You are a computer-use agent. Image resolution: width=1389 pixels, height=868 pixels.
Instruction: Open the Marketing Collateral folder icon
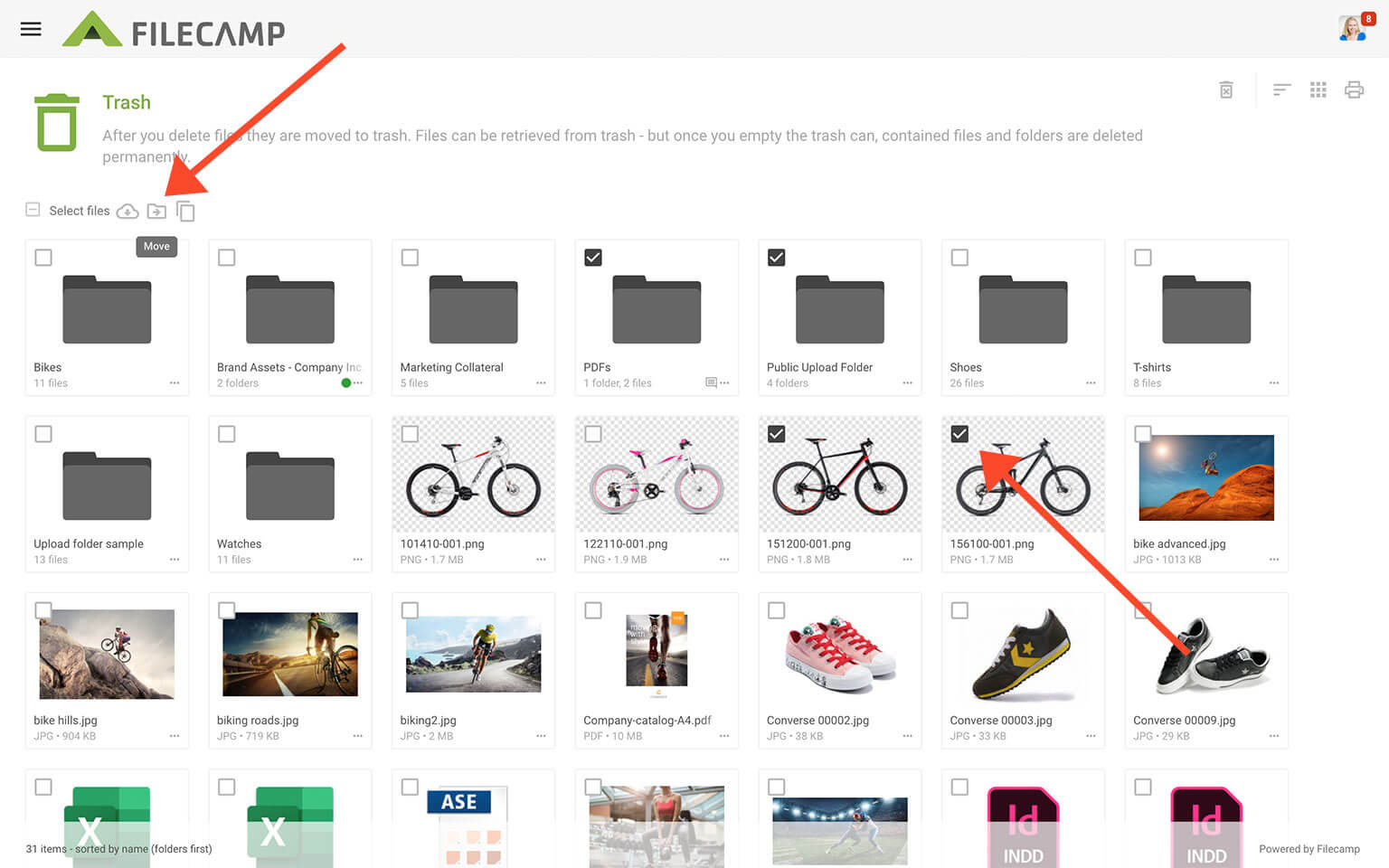point(473,309)
